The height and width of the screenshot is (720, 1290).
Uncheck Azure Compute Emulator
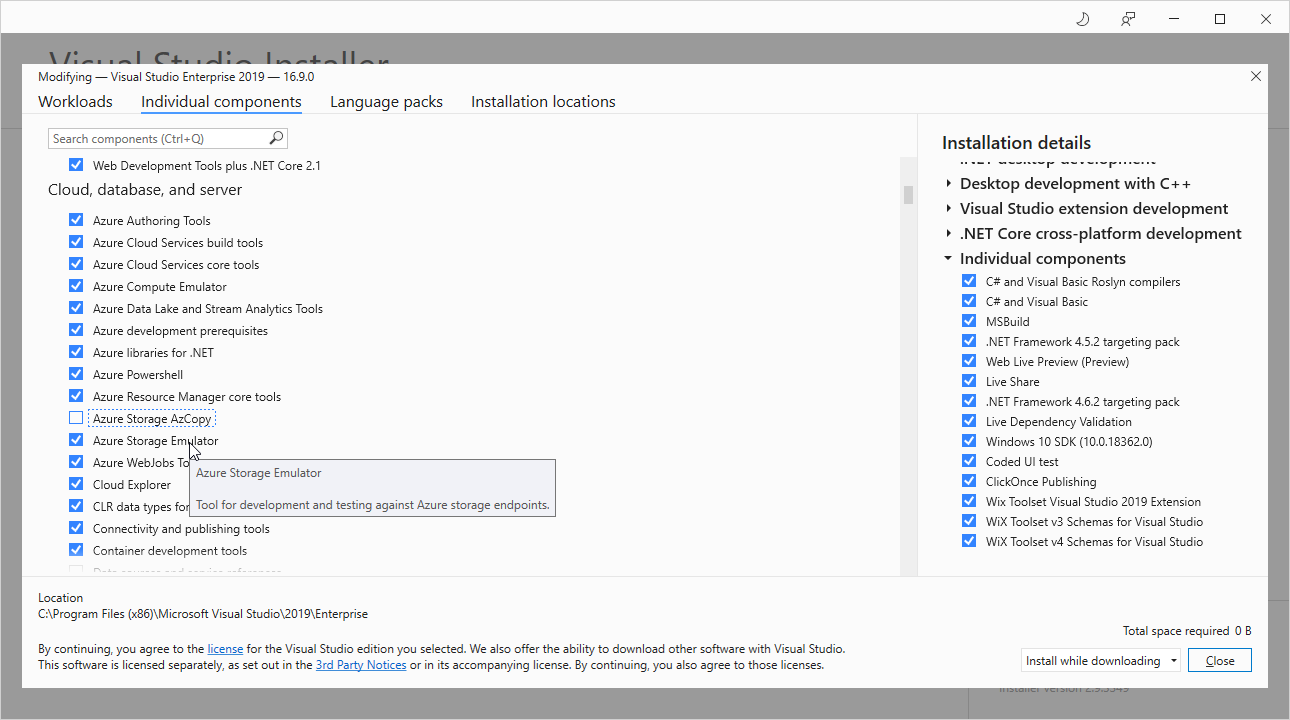(x=76, y=286)
